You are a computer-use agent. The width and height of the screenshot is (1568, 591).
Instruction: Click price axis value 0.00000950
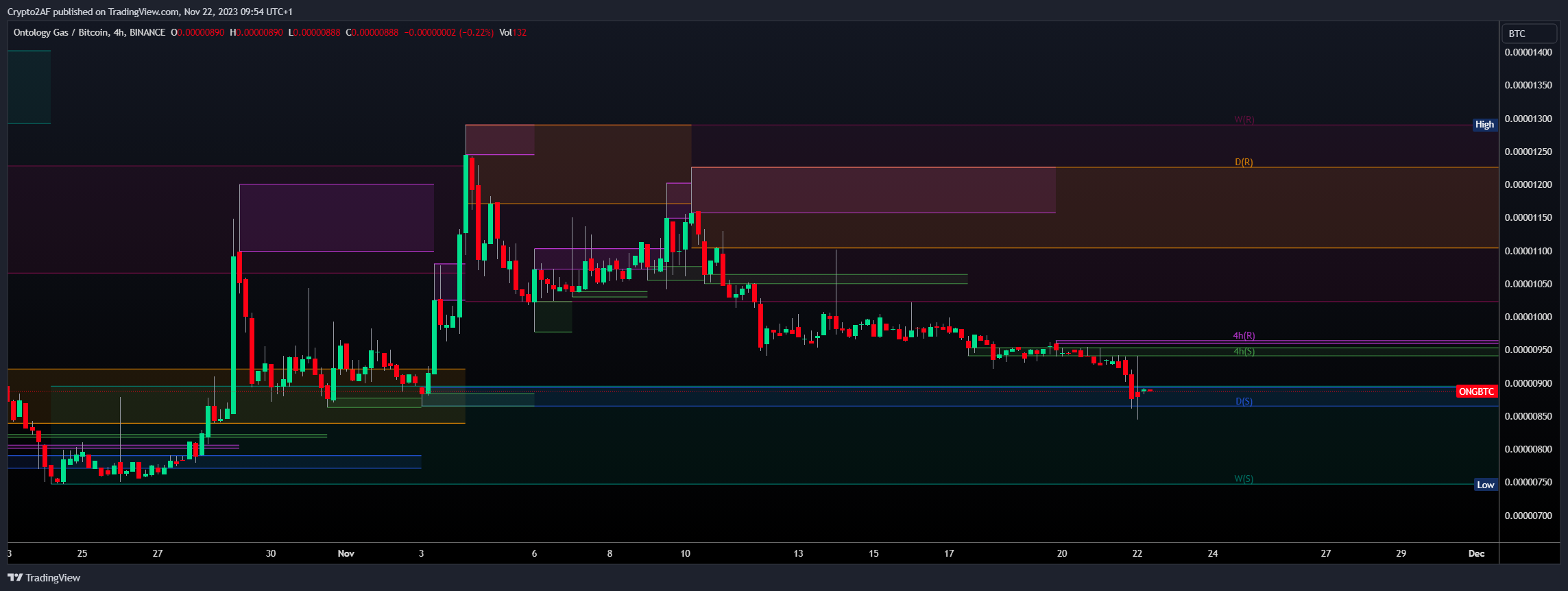click(1527, 350)
